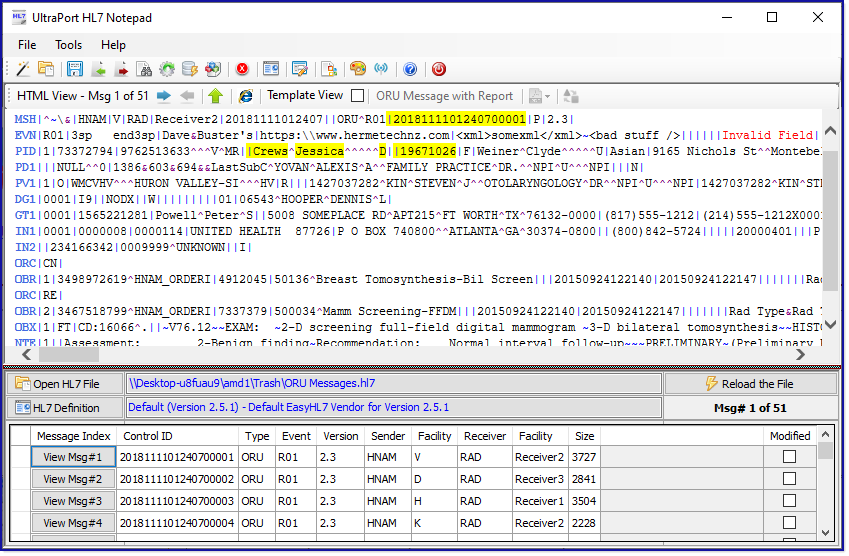Click Reload the File button
This screenshot has width=849, height=556.
[x=749, y=384]
